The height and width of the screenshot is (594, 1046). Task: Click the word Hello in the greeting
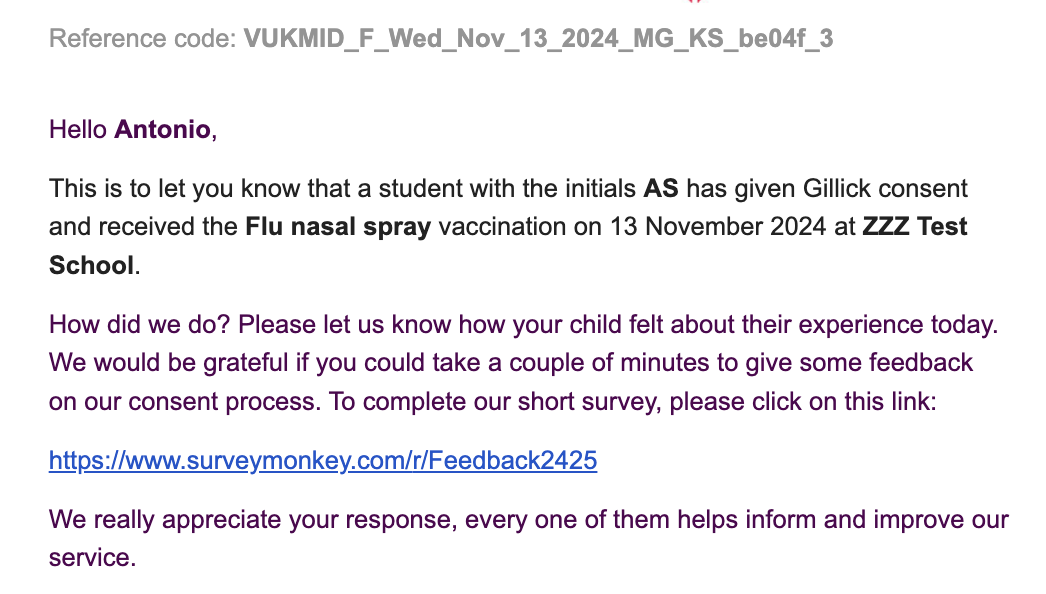pos(78,130)
